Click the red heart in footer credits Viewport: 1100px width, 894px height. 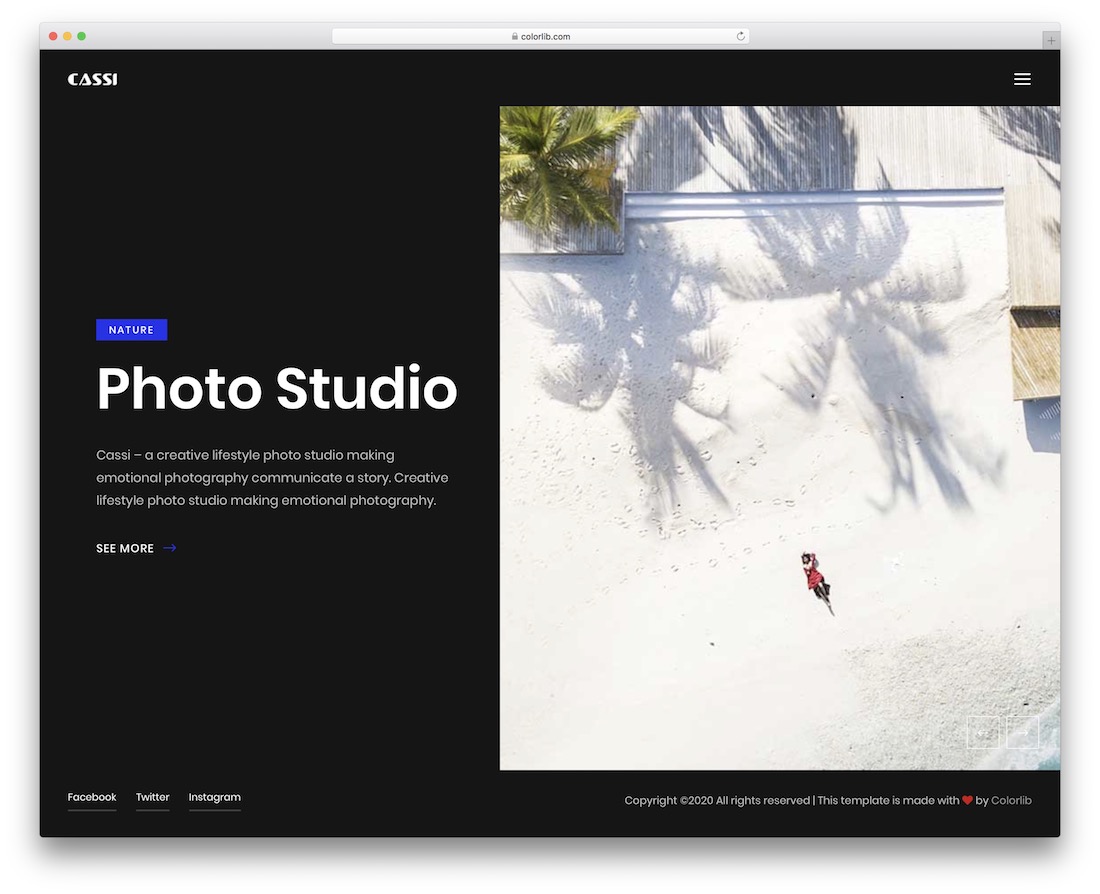[x=966, y=800]
